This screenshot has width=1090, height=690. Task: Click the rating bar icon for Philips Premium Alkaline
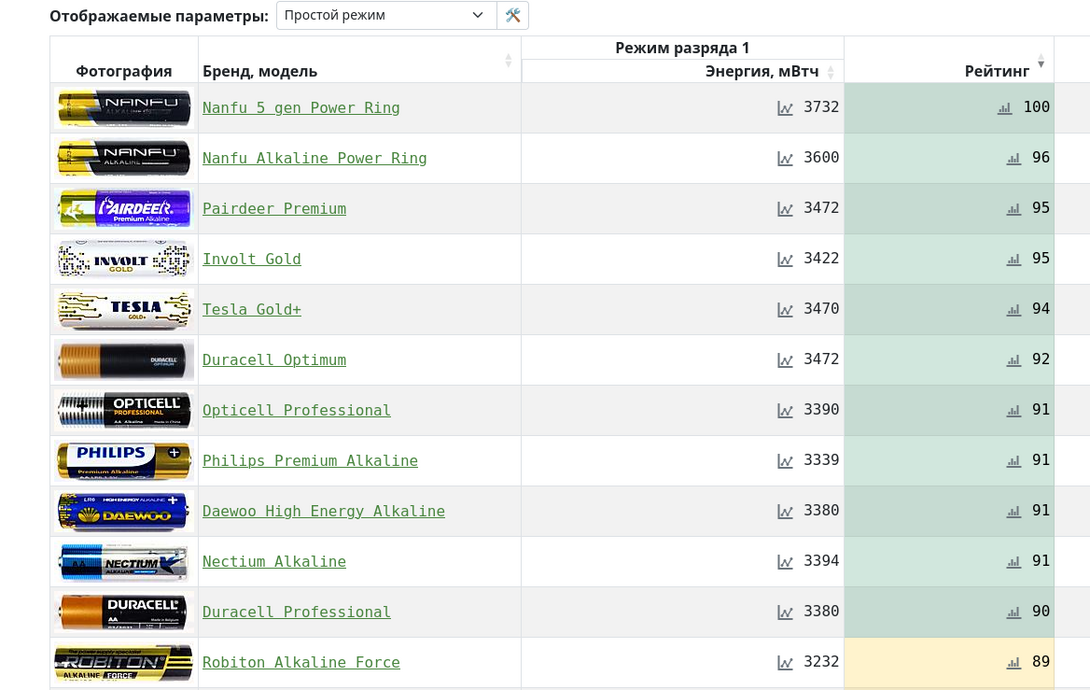1014,461
